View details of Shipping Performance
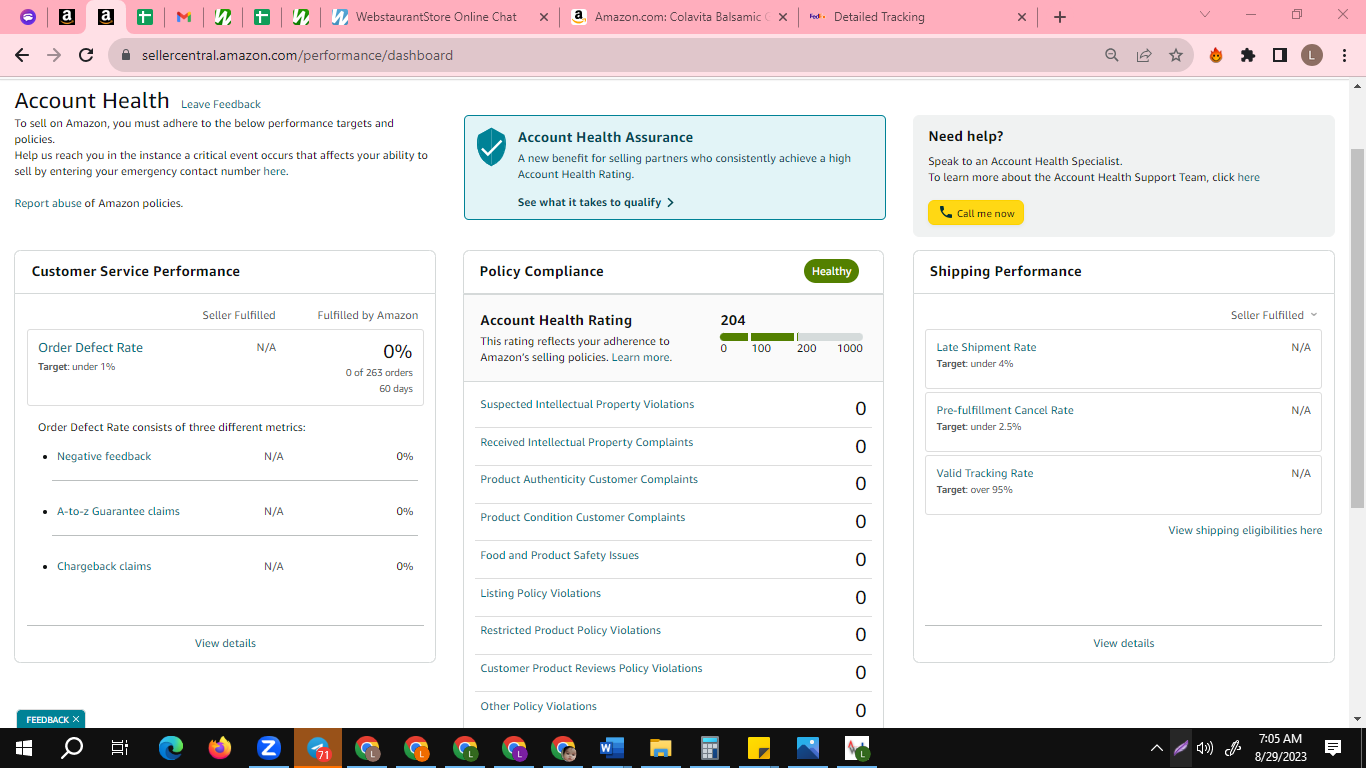Screen dimensions: 1366x768 [x=1124, y=643]
